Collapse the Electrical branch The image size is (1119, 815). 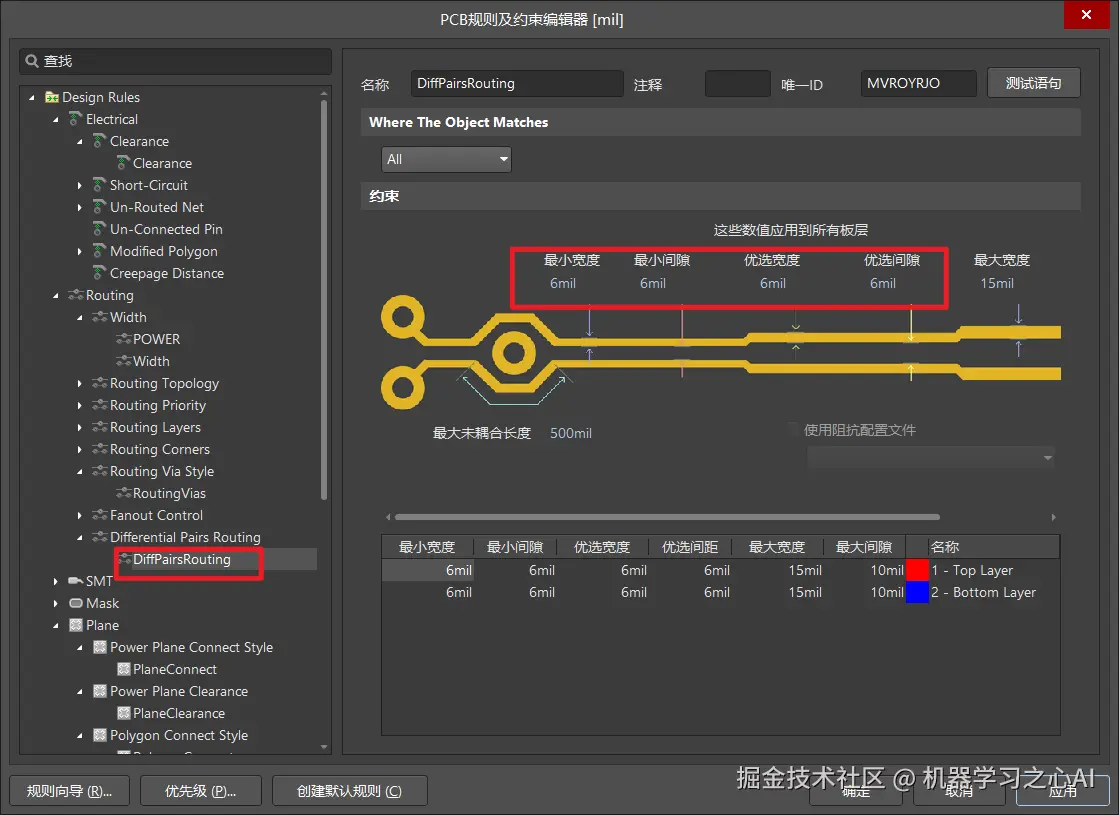56,119
